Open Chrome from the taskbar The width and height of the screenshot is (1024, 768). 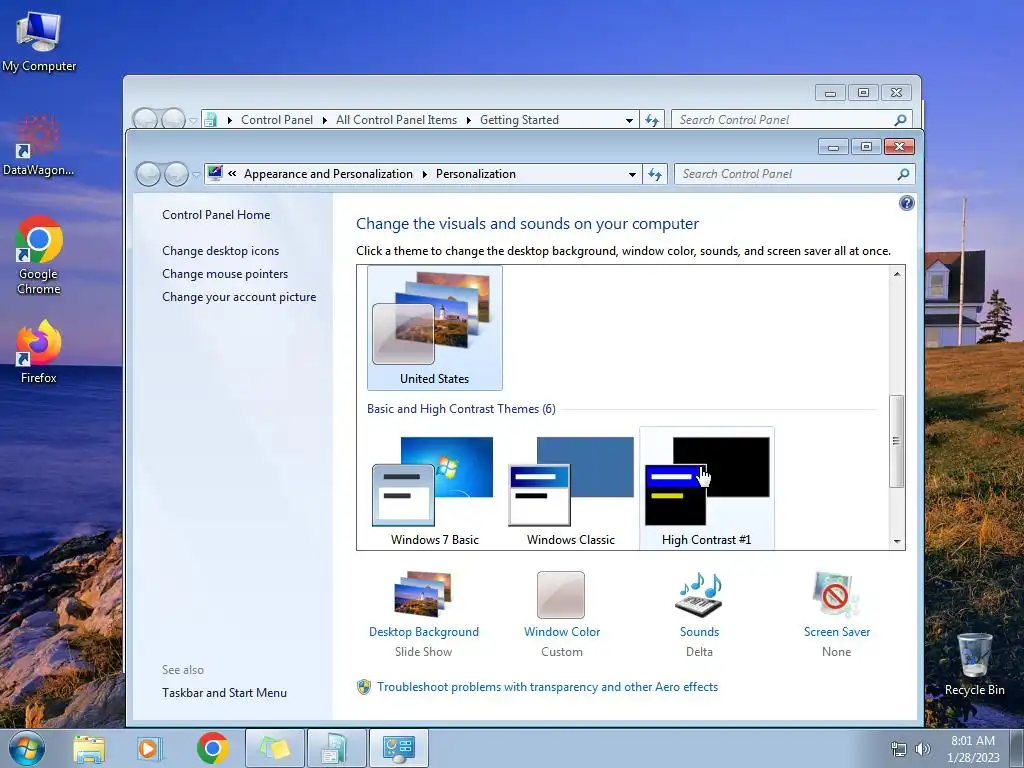coord(212,748)
